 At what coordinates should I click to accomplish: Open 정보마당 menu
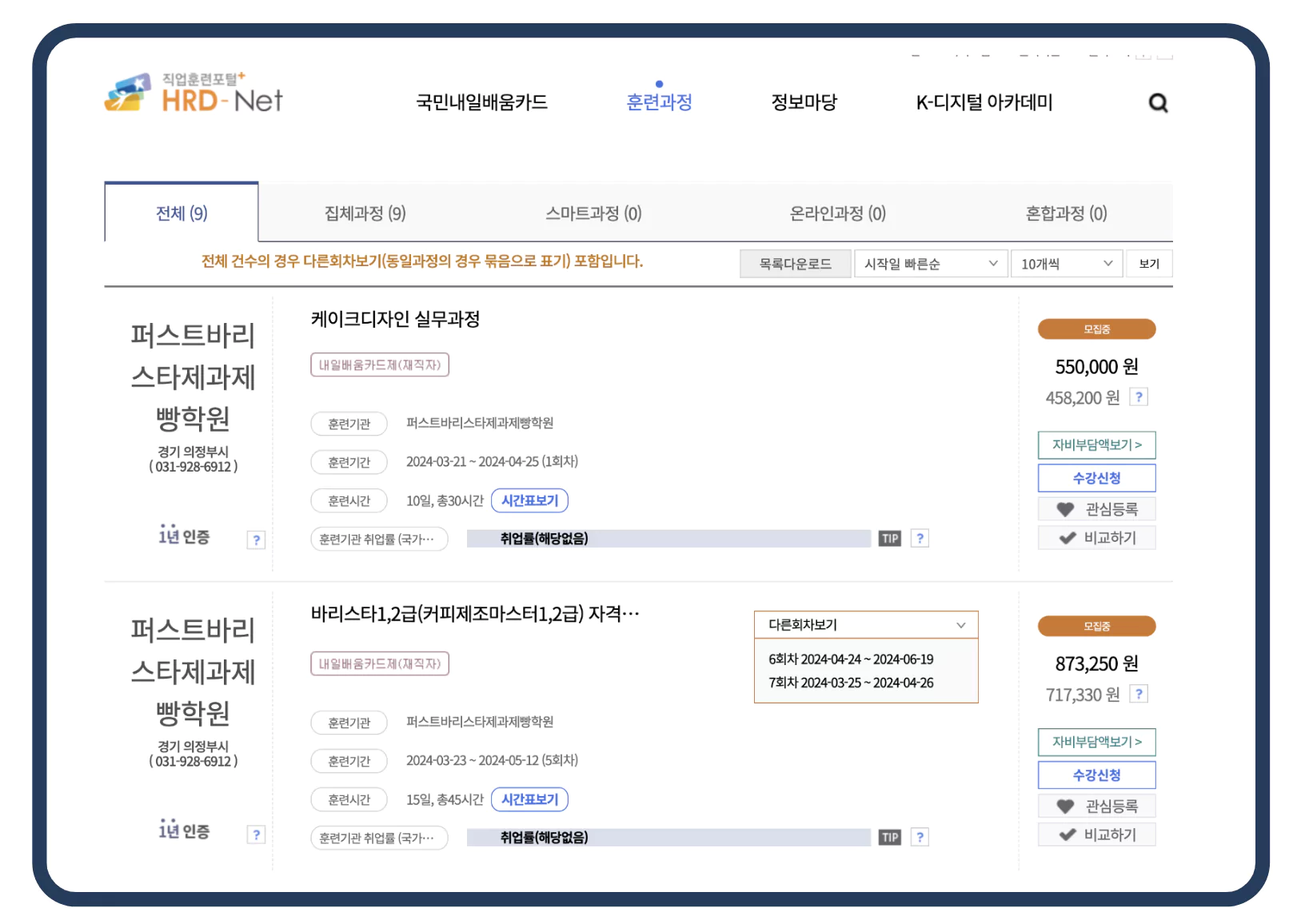pos(804,102)
